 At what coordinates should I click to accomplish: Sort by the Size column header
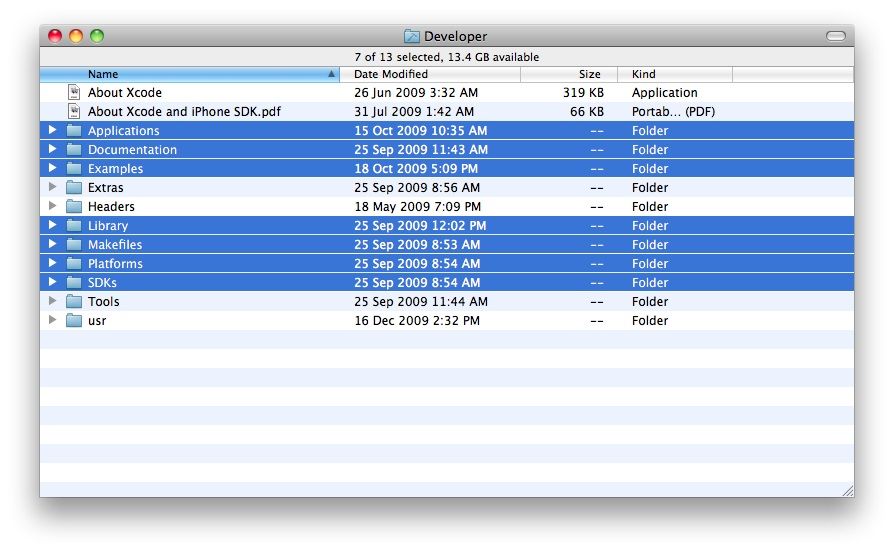(569, 74)
